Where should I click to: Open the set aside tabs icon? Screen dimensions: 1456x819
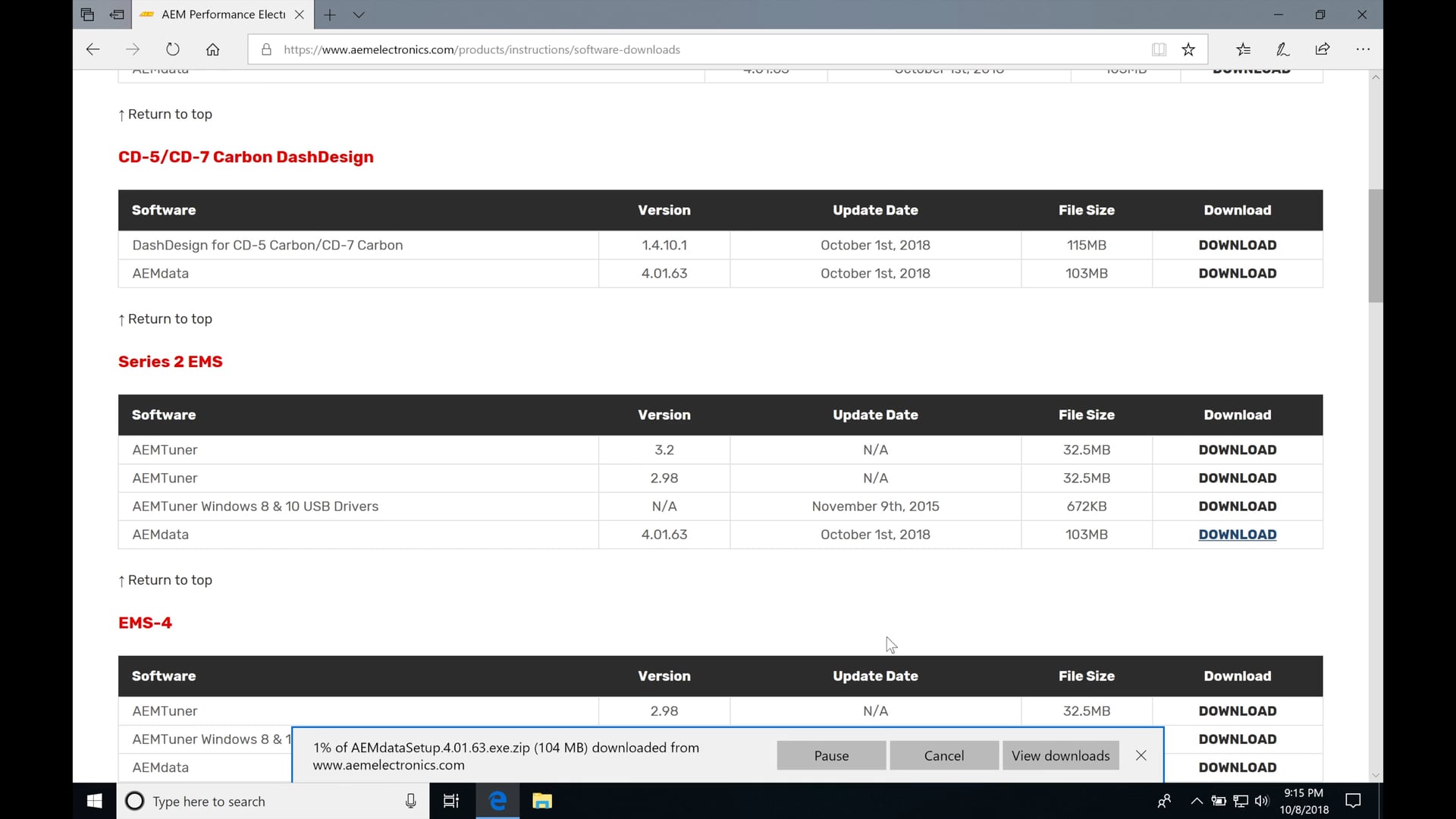[87, 14]
